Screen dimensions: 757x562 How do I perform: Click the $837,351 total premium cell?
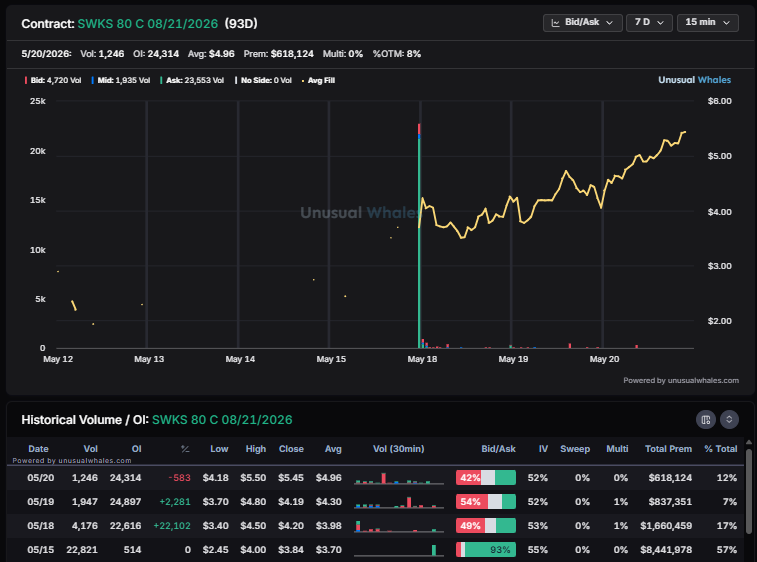(x=670, y=502)
